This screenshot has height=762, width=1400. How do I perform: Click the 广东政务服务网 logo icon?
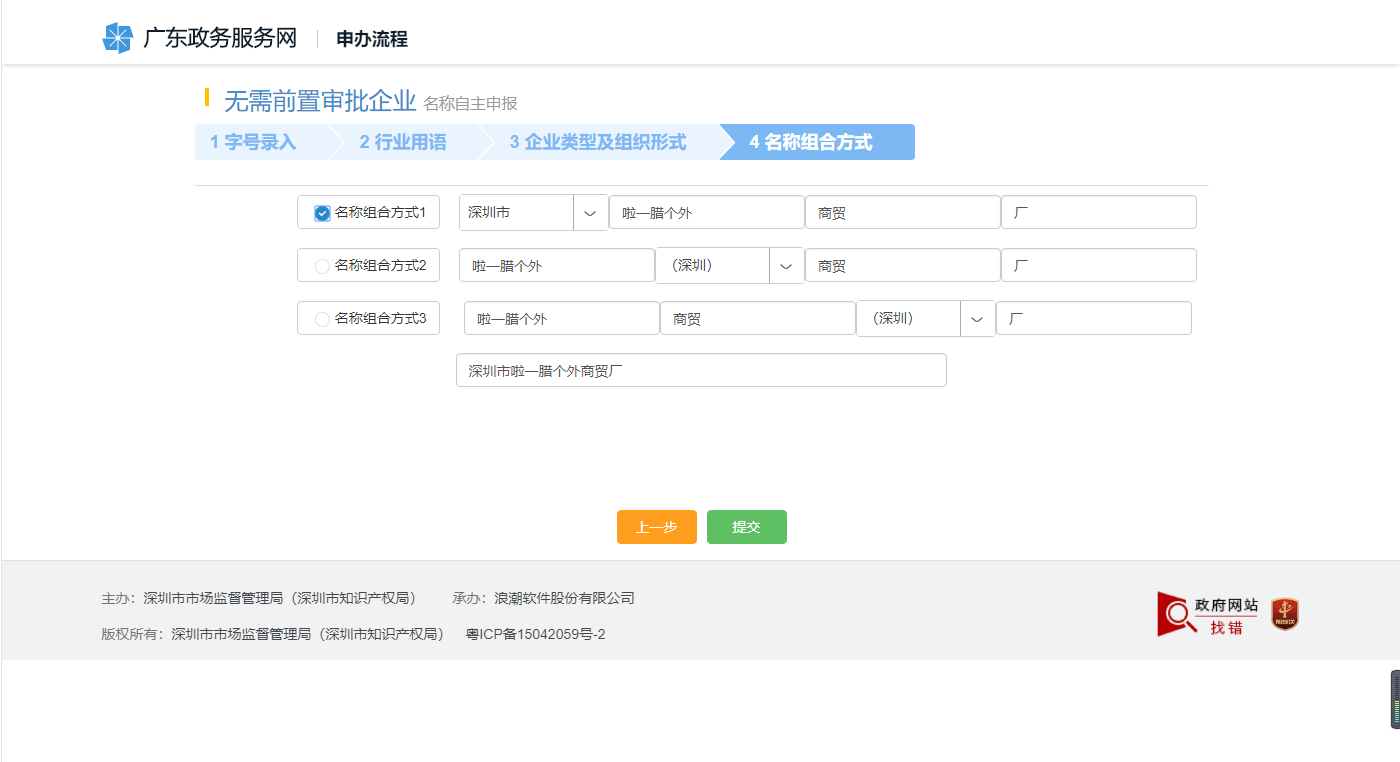pyautogui.click(x=119, y=38)
